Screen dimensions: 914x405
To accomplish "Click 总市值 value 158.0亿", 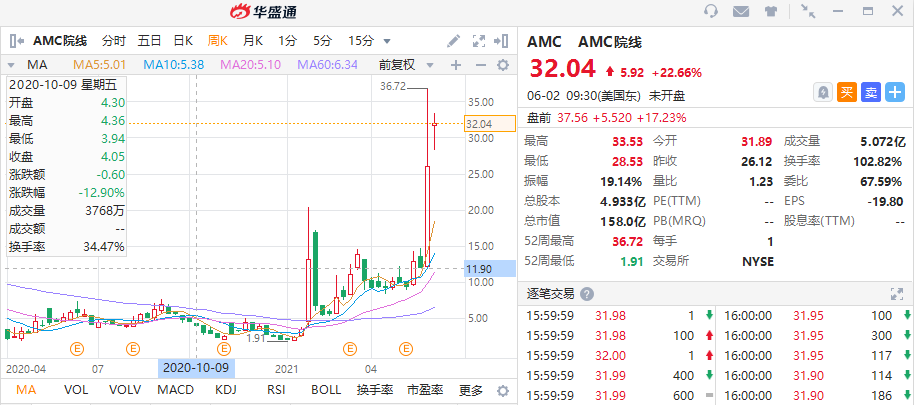I will tap(623, 221).
